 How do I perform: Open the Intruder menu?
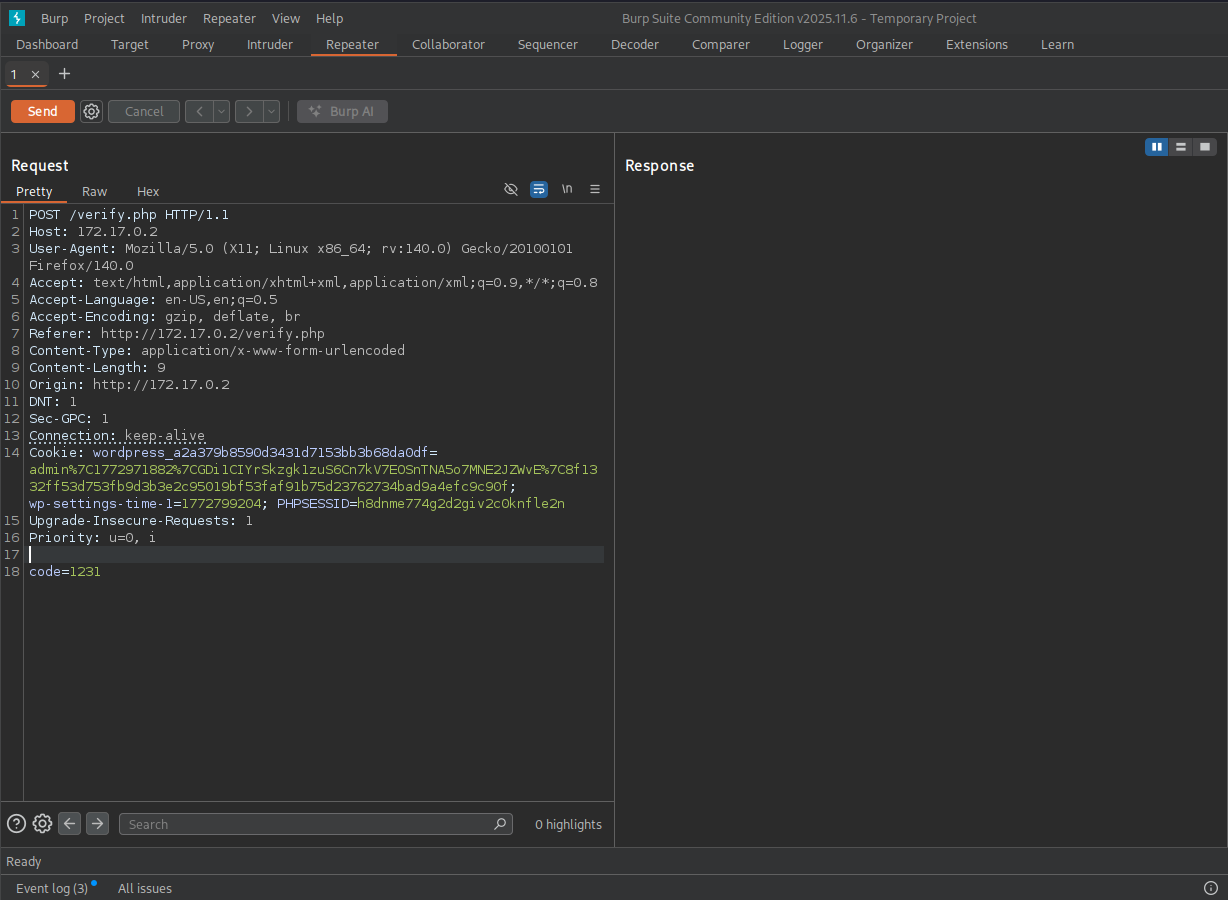[x=163, y=18]
